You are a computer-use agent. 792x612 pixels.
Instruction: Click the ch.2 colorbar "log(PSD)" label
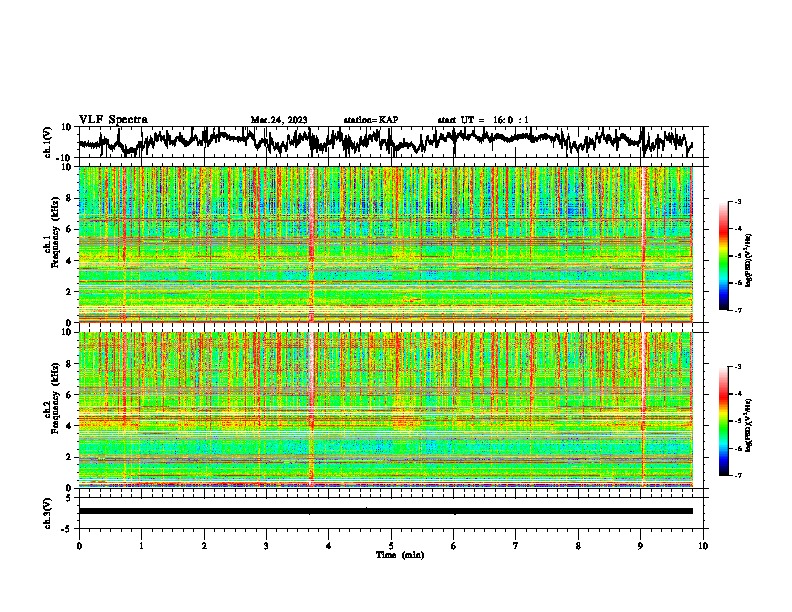[x=749, y=425]
